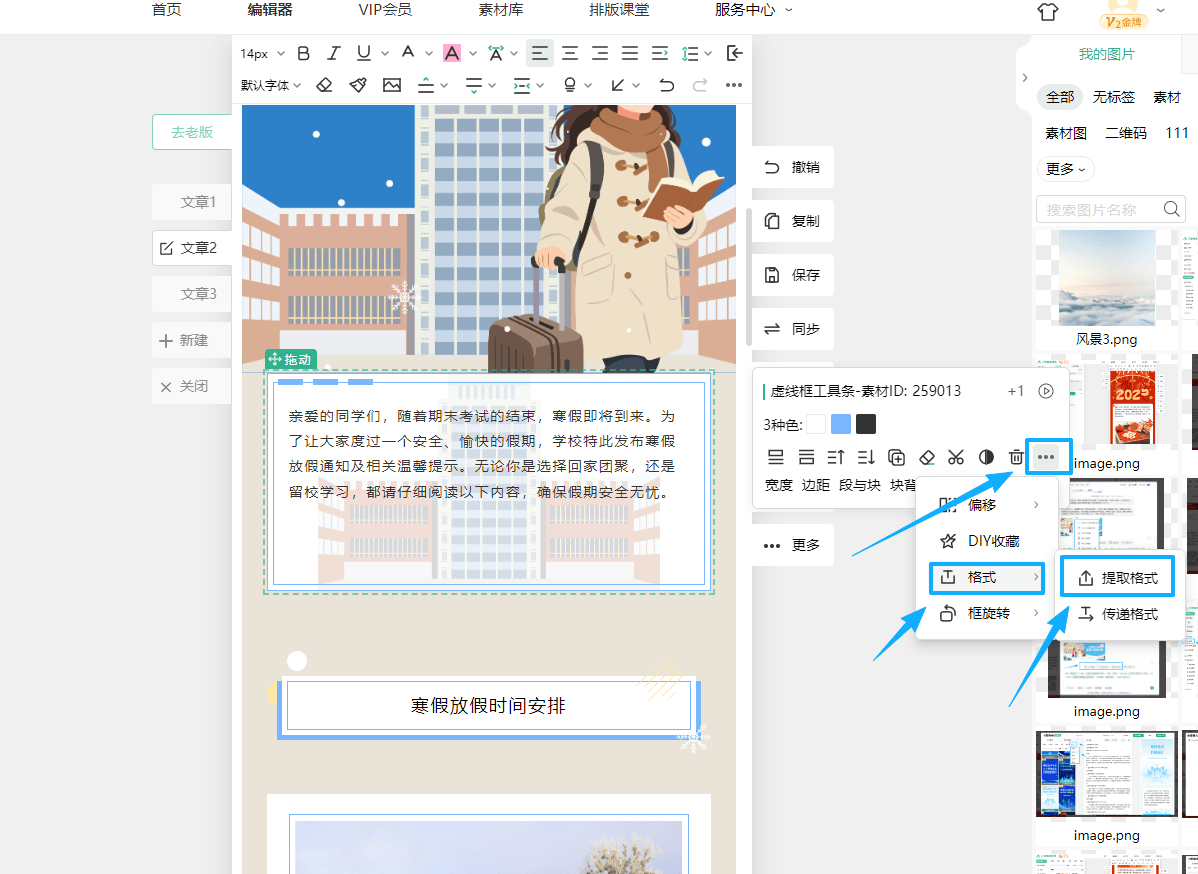The image size is (1198, 874).
Task: Click the side margin spacing icon
Action: pos(522,85)
